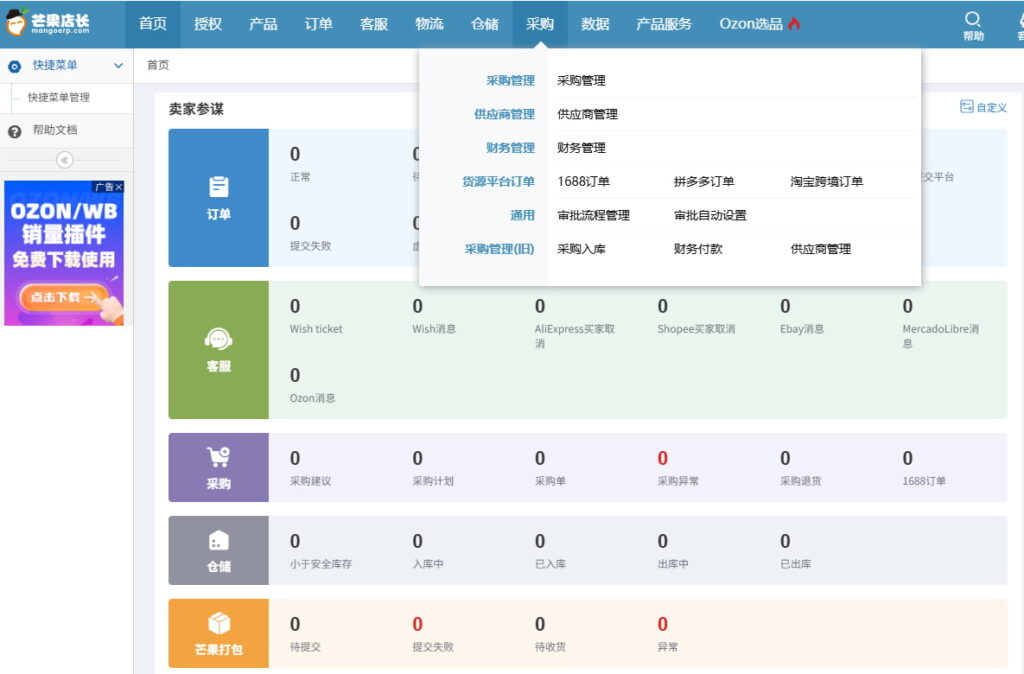Close the OZON/WB advertisement
1024x674 pixels.
pyautogui.click(x=119, y=187)
